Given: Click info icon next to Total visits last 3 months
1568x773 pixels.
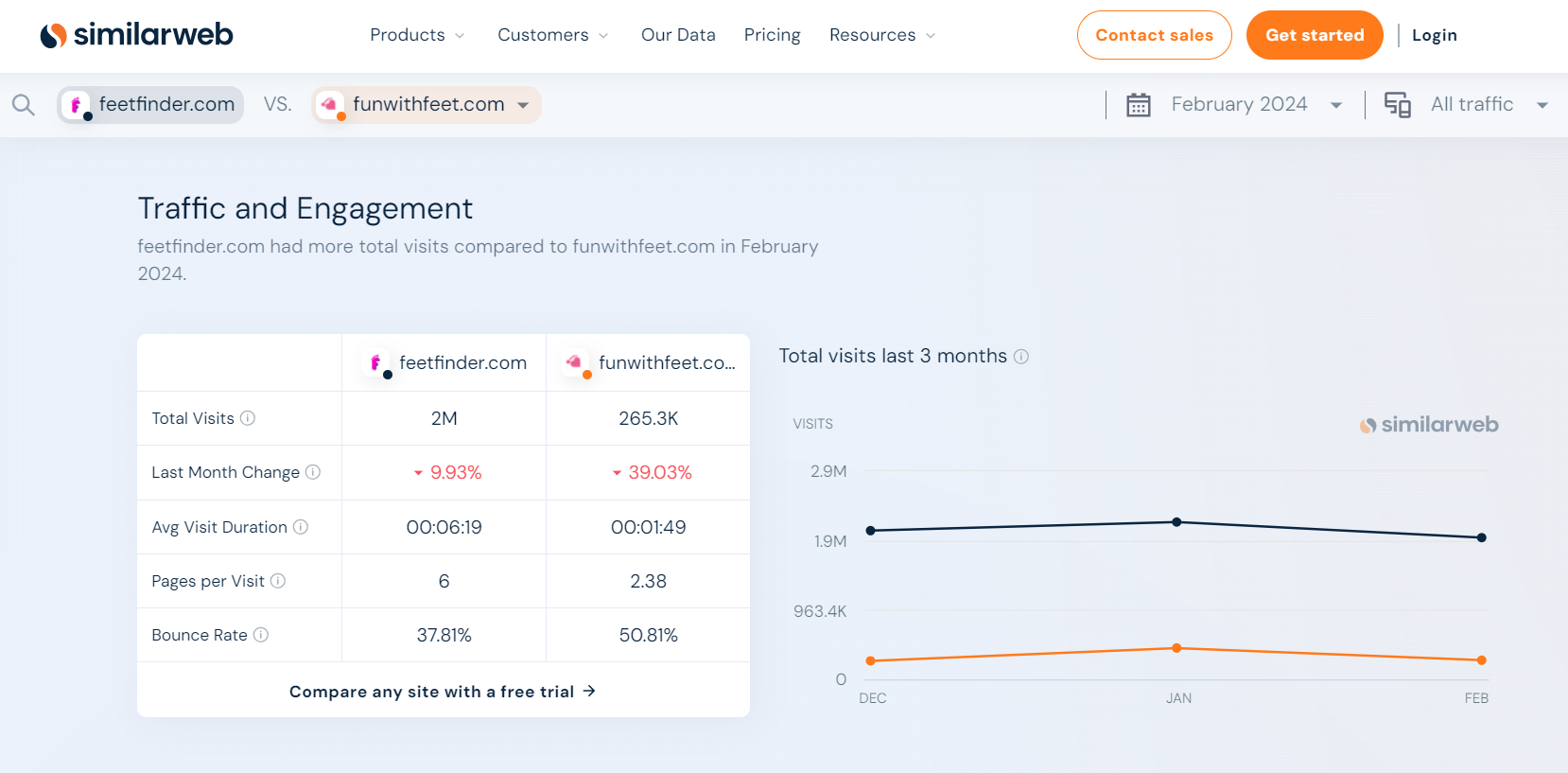Looking at the screenshot, I should (1021, 357).
